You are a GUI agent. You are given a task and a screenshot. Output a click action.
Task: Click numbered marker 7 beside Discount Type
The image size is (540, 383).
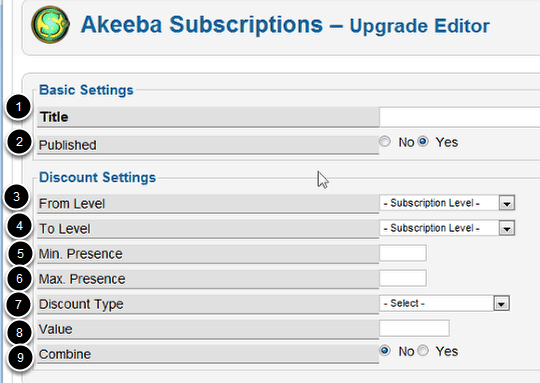coord(19,304)
